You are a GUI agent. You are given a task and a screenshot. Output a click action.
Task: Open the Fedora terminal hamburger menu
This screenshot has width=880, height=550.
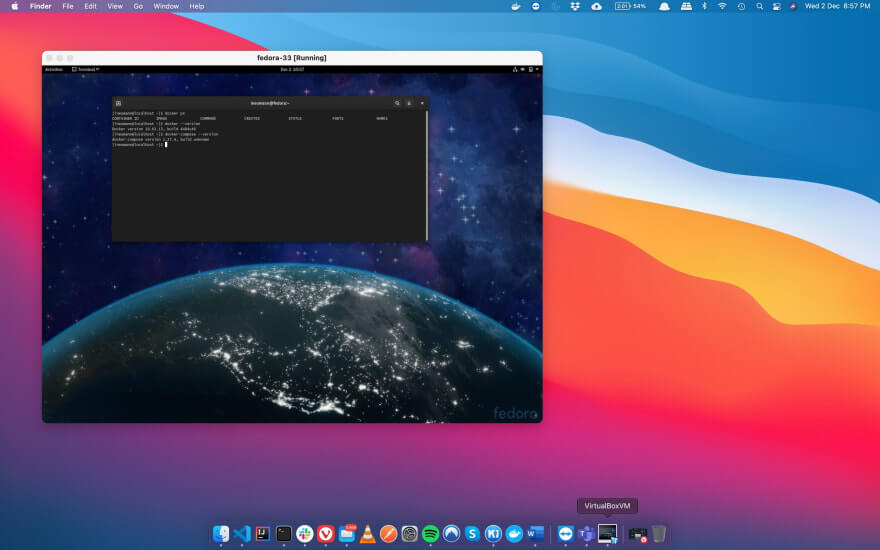pyautogui.click(x=409, y=103)
